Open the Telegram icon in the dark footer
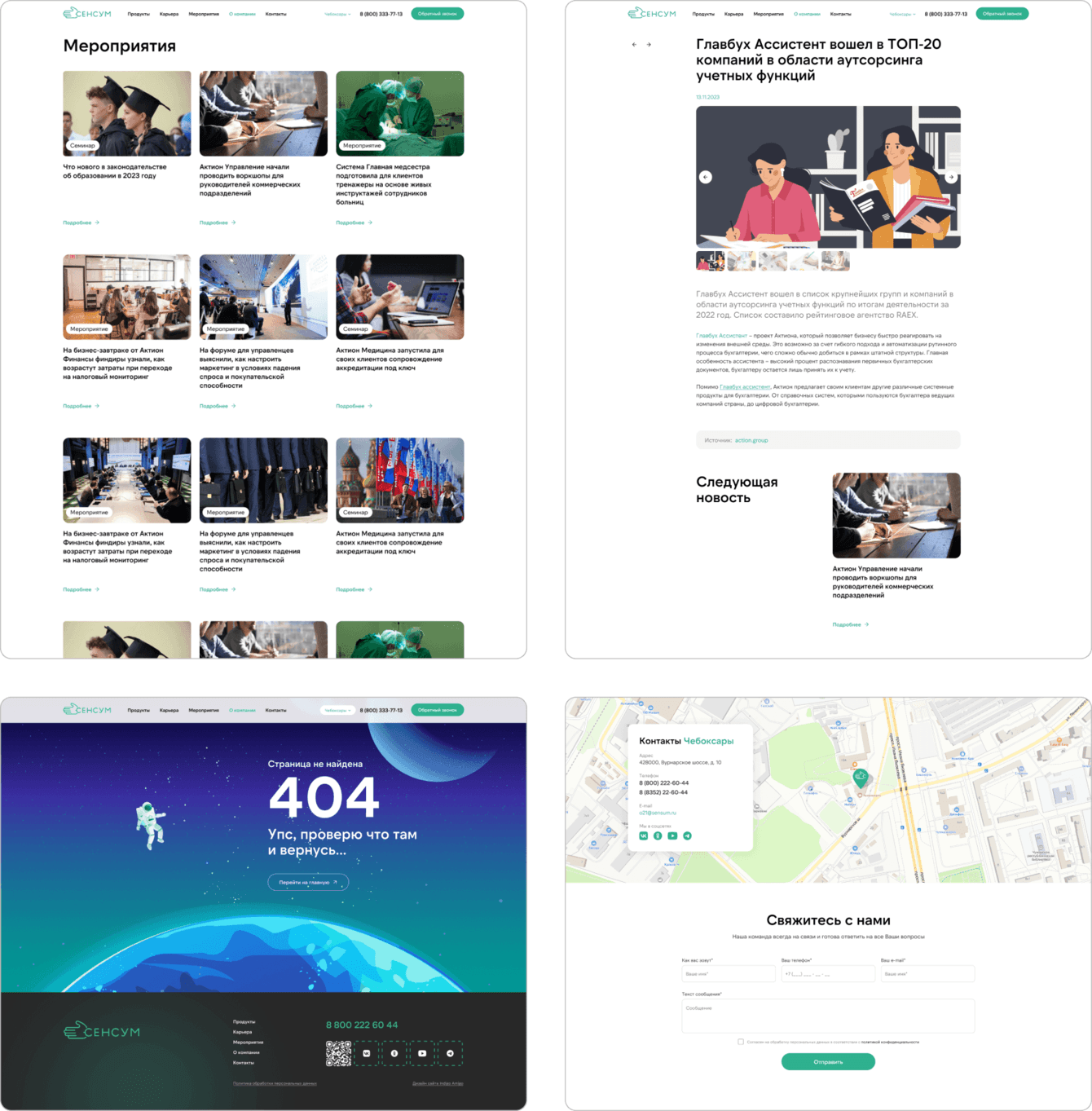 click(x=450, y=1053)
